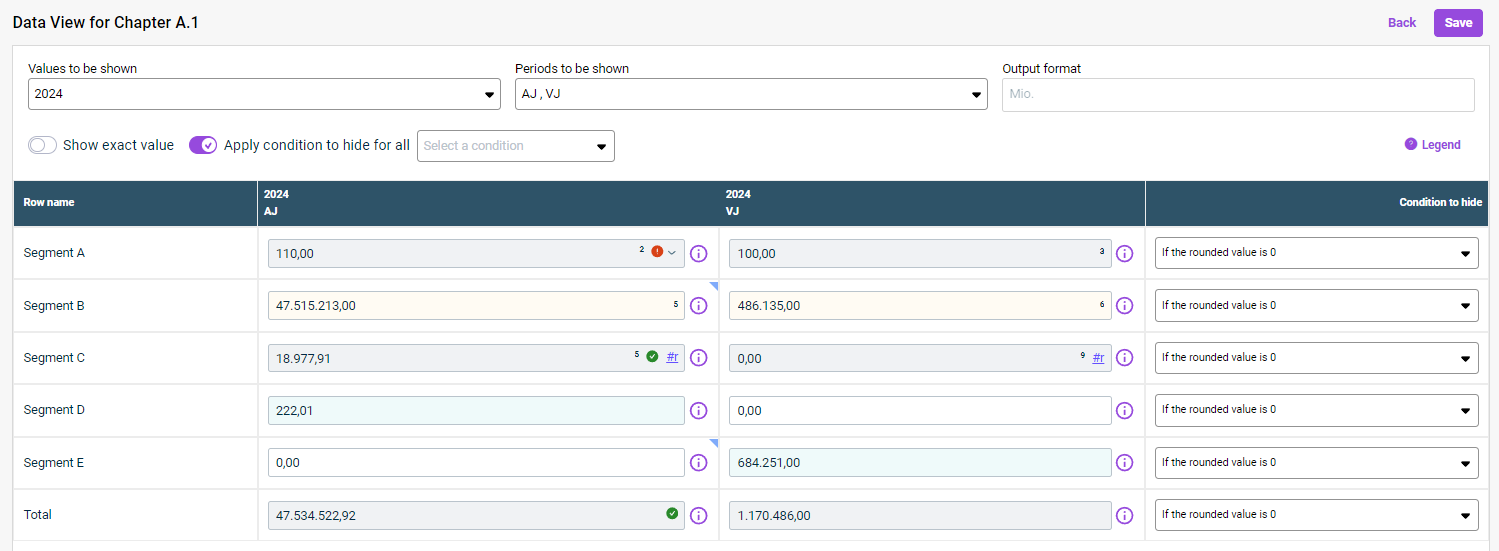
Task: Click the info icon for Segment B AJ
Action: 699,306
